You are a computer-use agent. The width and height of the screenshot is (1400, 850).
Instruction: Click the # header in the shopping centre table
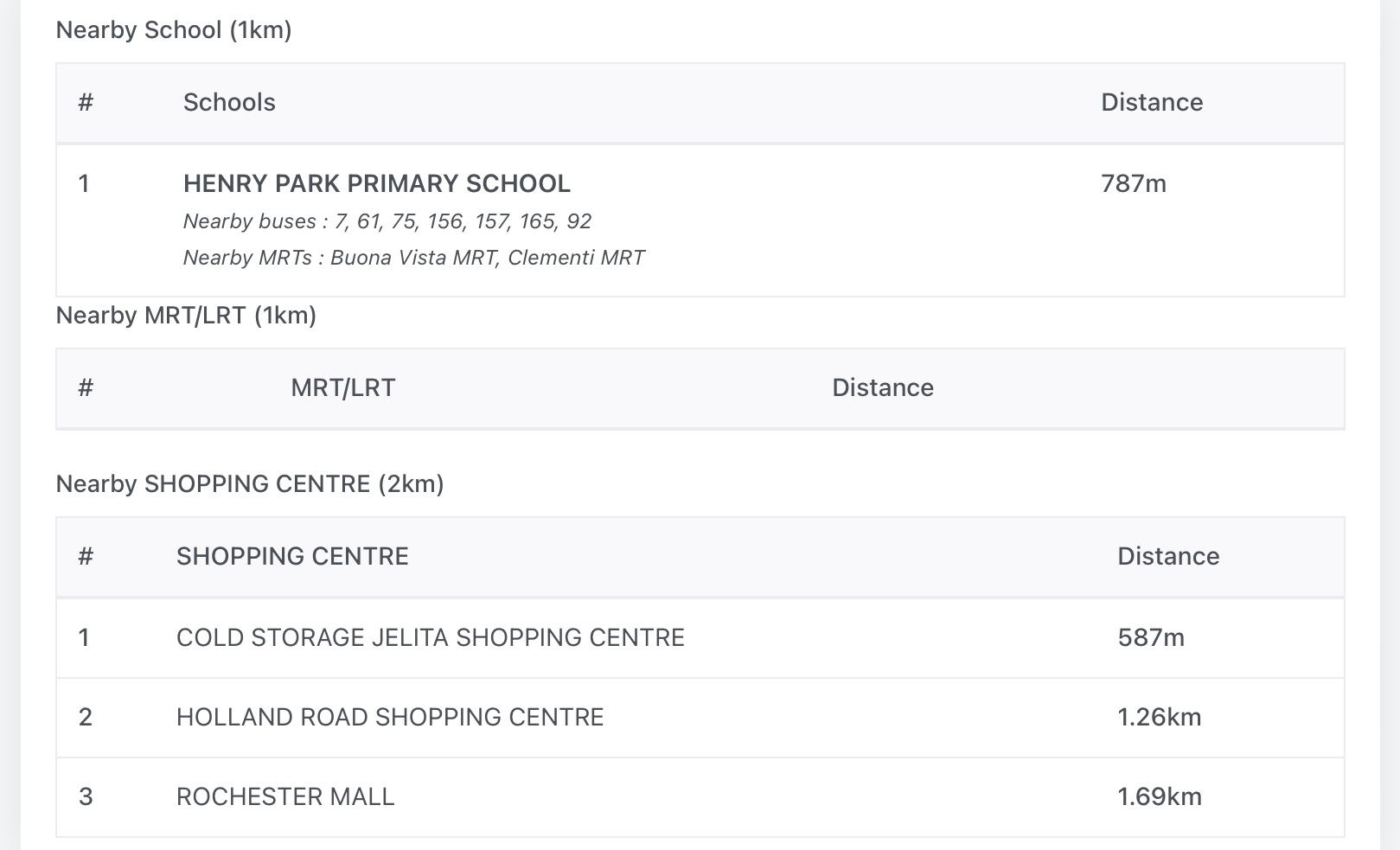(x=86, y=557)
